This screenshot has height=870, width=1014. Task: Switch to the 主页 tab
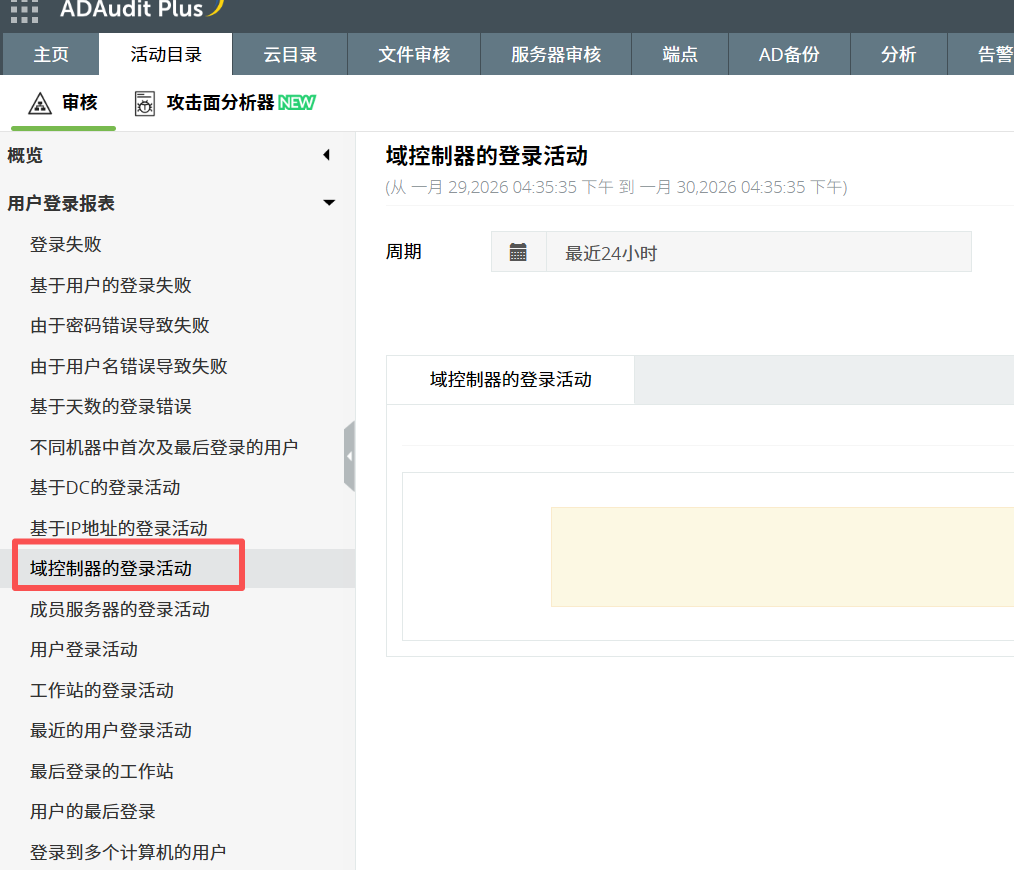point(51,55)
